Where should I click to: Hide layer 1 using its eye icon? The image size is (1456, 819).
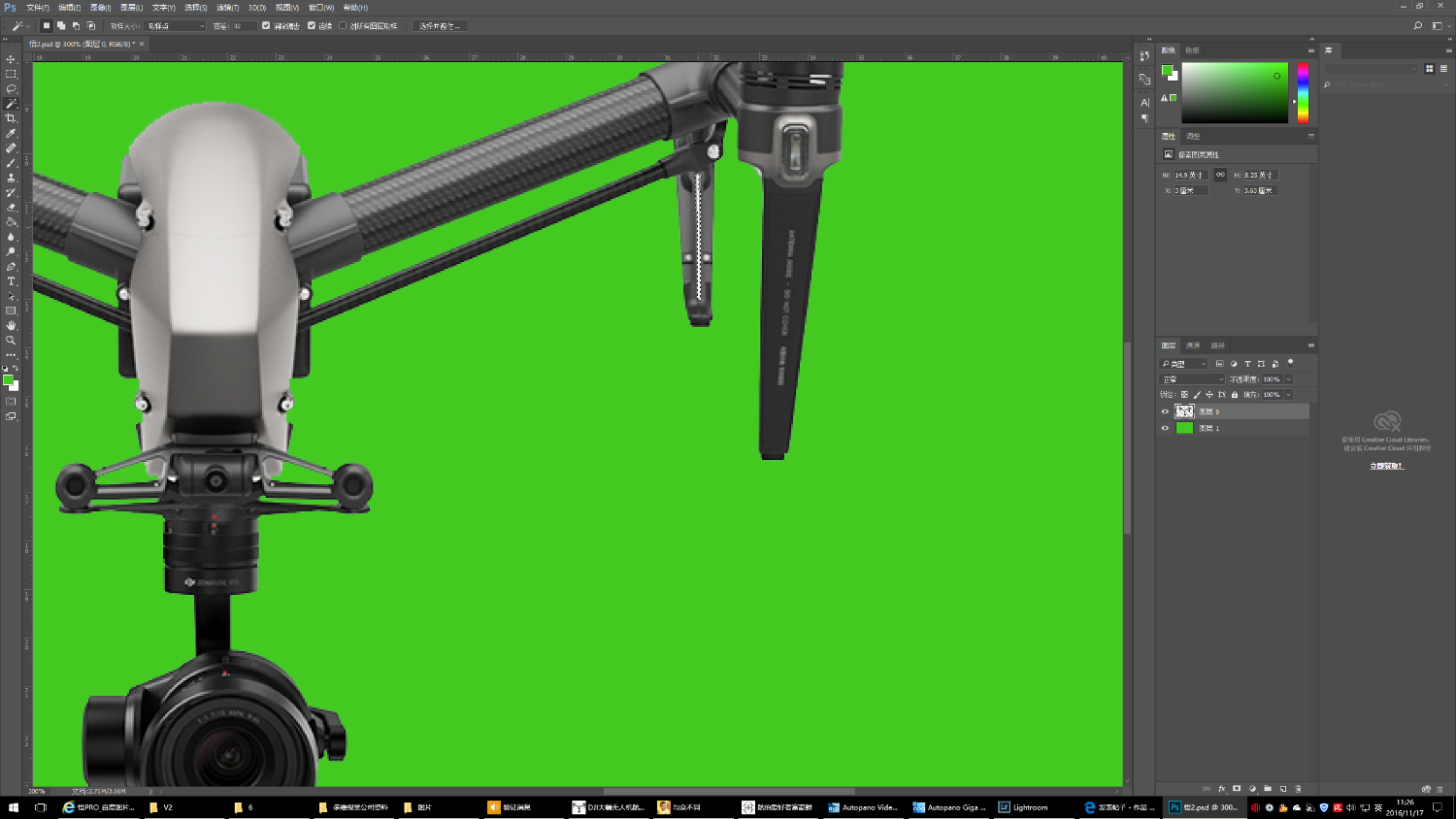(x=1165, y=428)
